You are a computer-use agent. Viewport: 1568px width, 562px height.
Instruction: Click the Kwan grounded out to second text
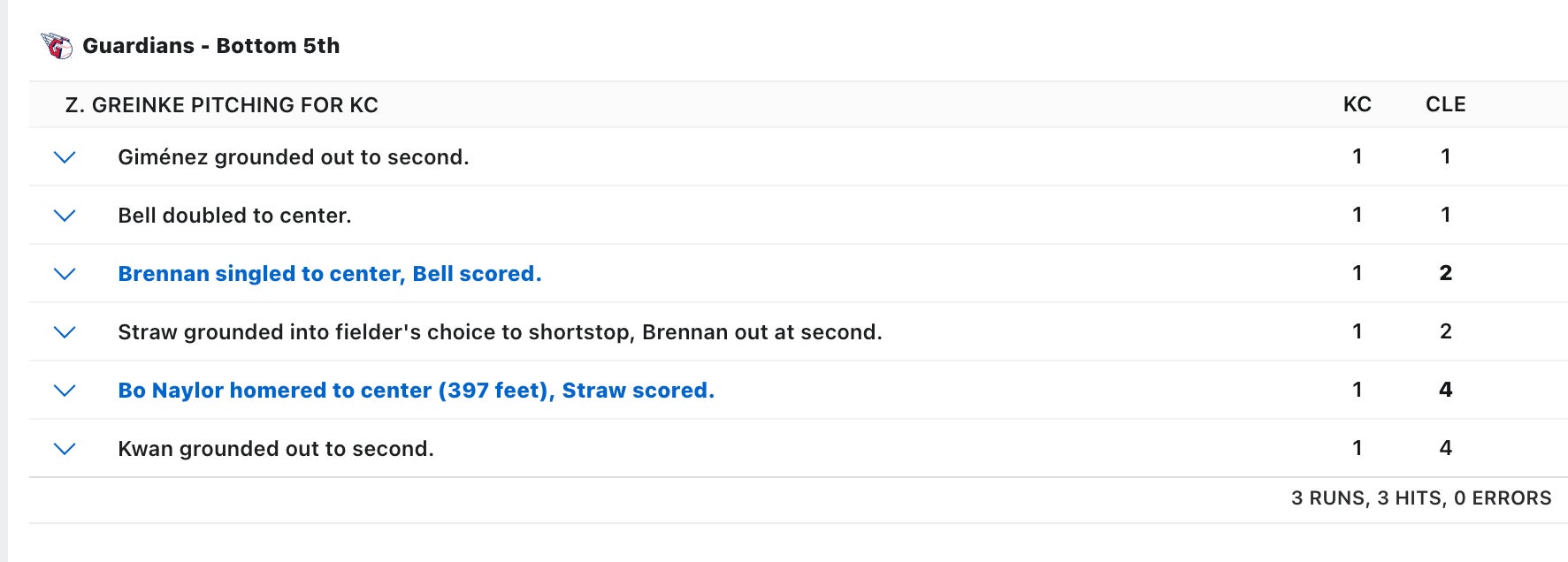[275, 449]
